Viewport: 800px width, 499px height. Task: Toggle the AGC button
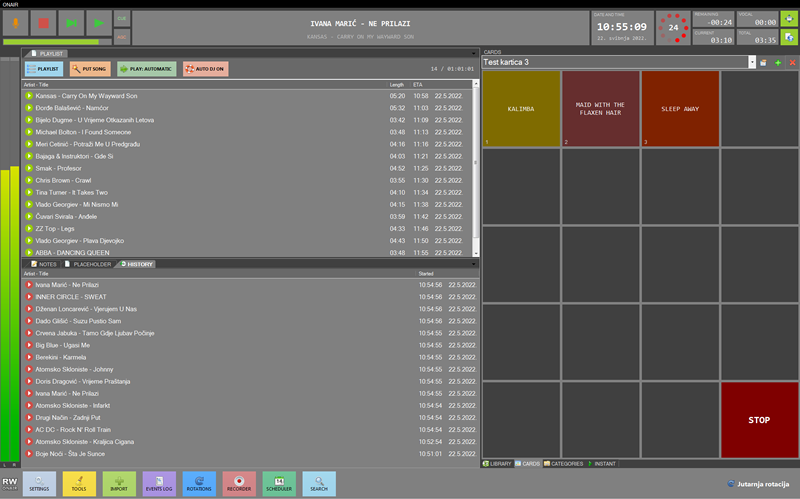tap(122, 36)
